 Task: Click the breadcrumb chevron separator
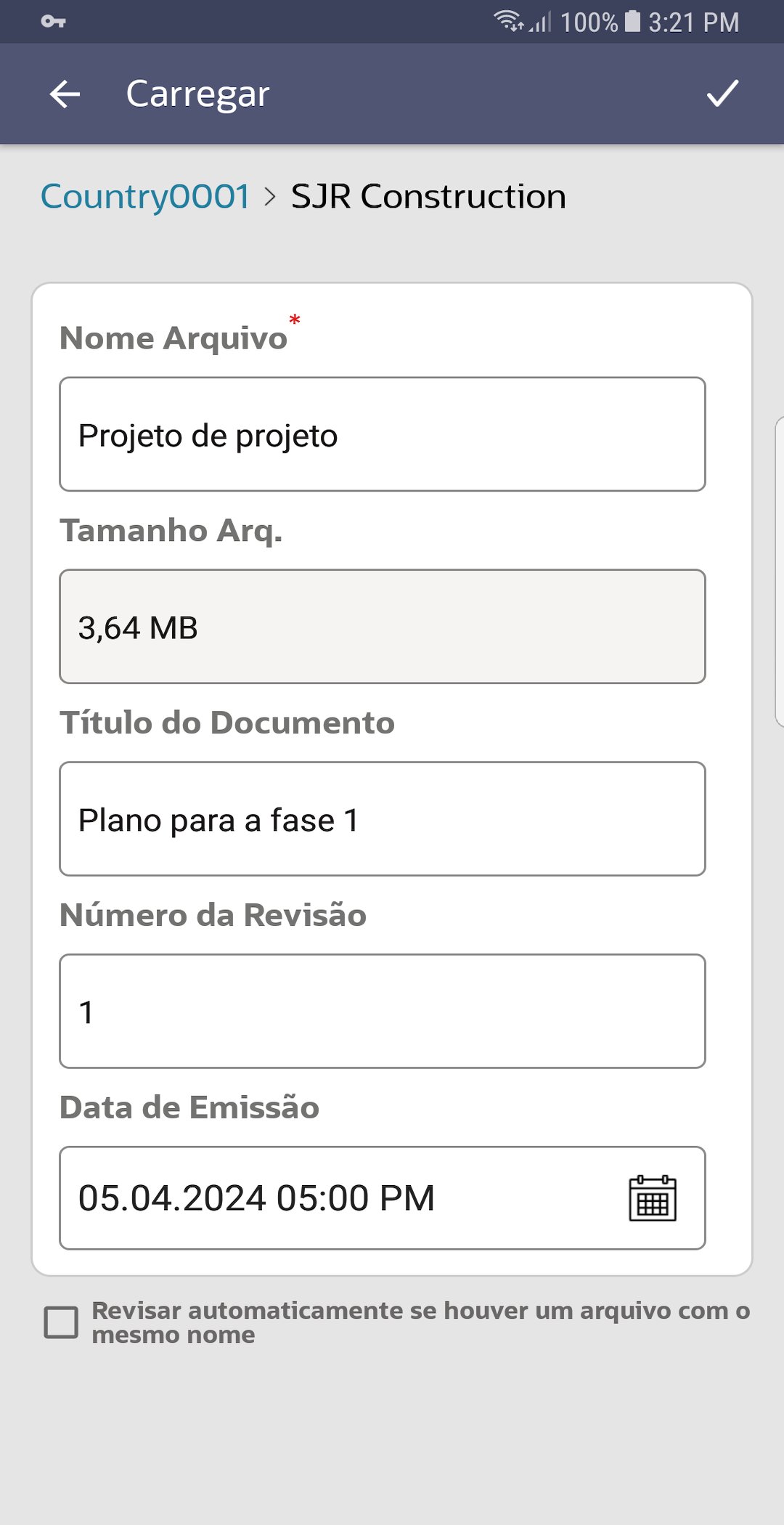click(x=271, y=197)
